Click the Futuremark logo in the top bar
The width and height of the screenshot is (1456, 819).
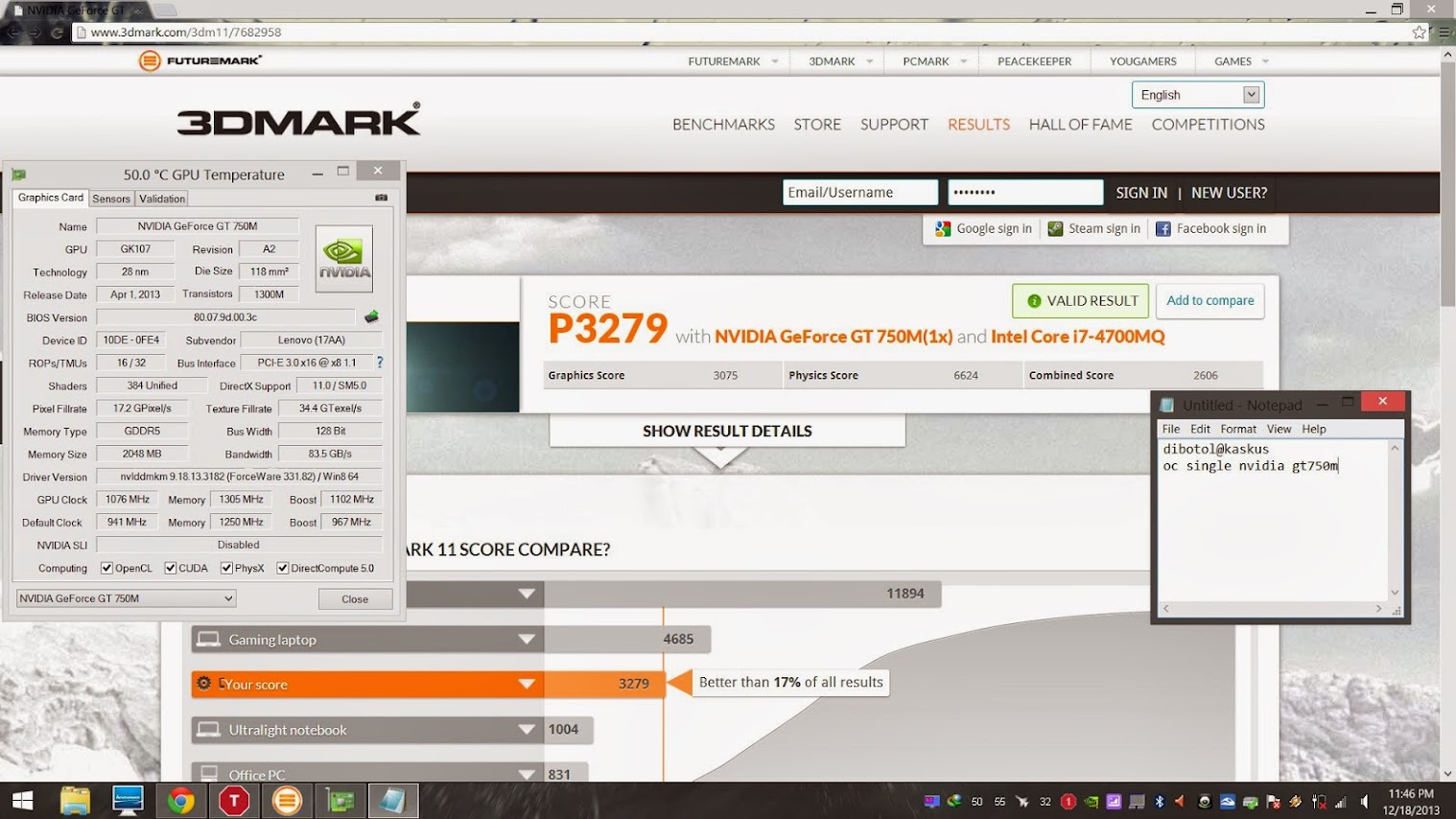pos(200,60)
